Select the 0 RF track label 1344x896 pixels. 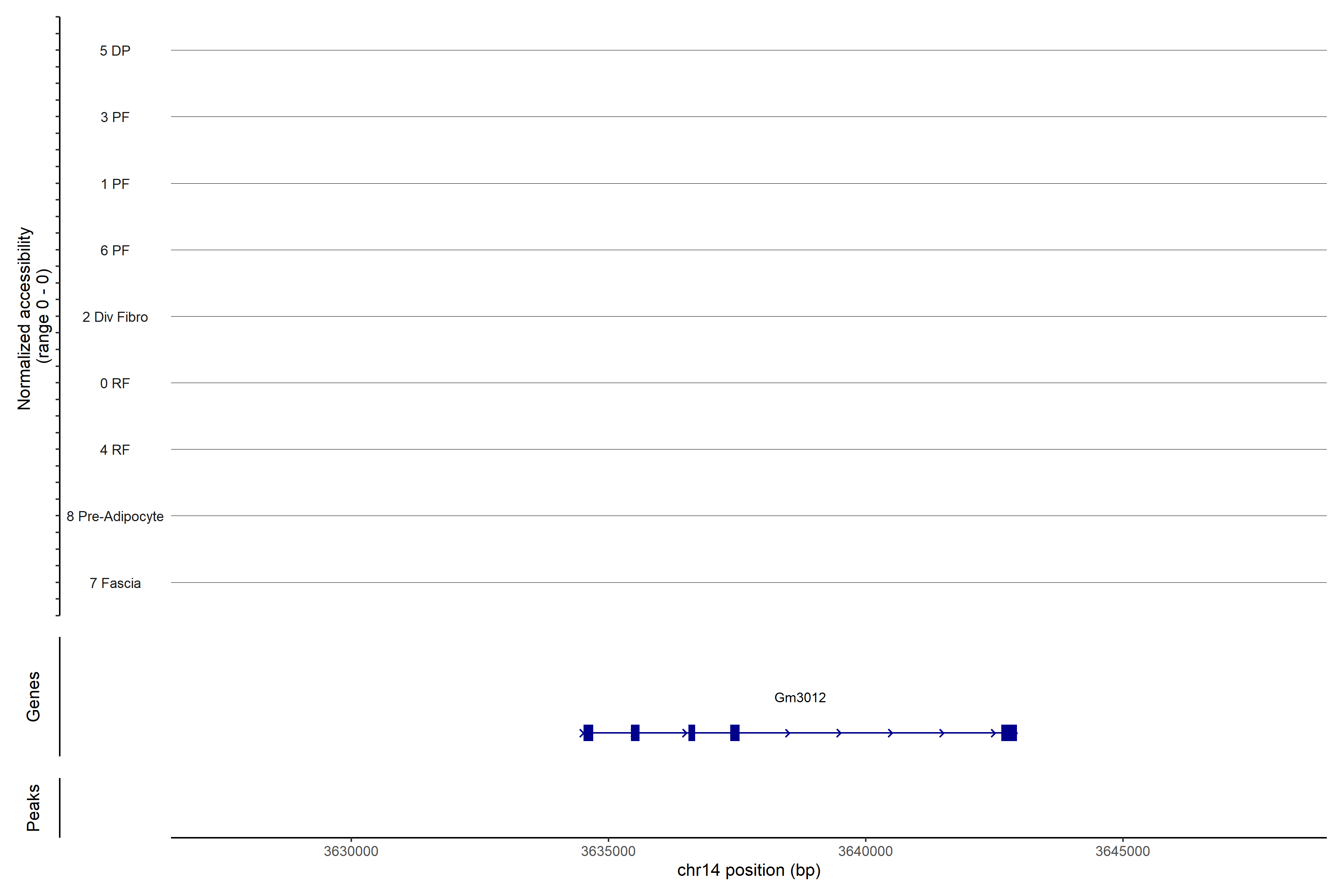(x=115, y=383)
